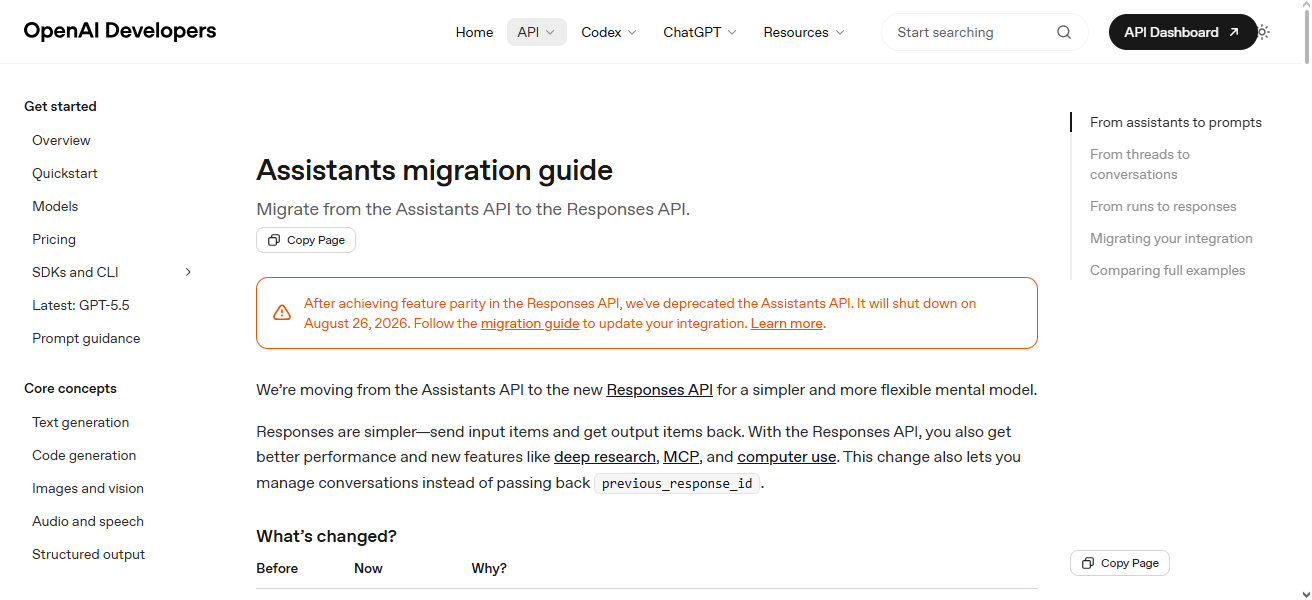The image size is (1312, 600).
Task: Open Prompt guidance in the sidebar
Action: 86,338
